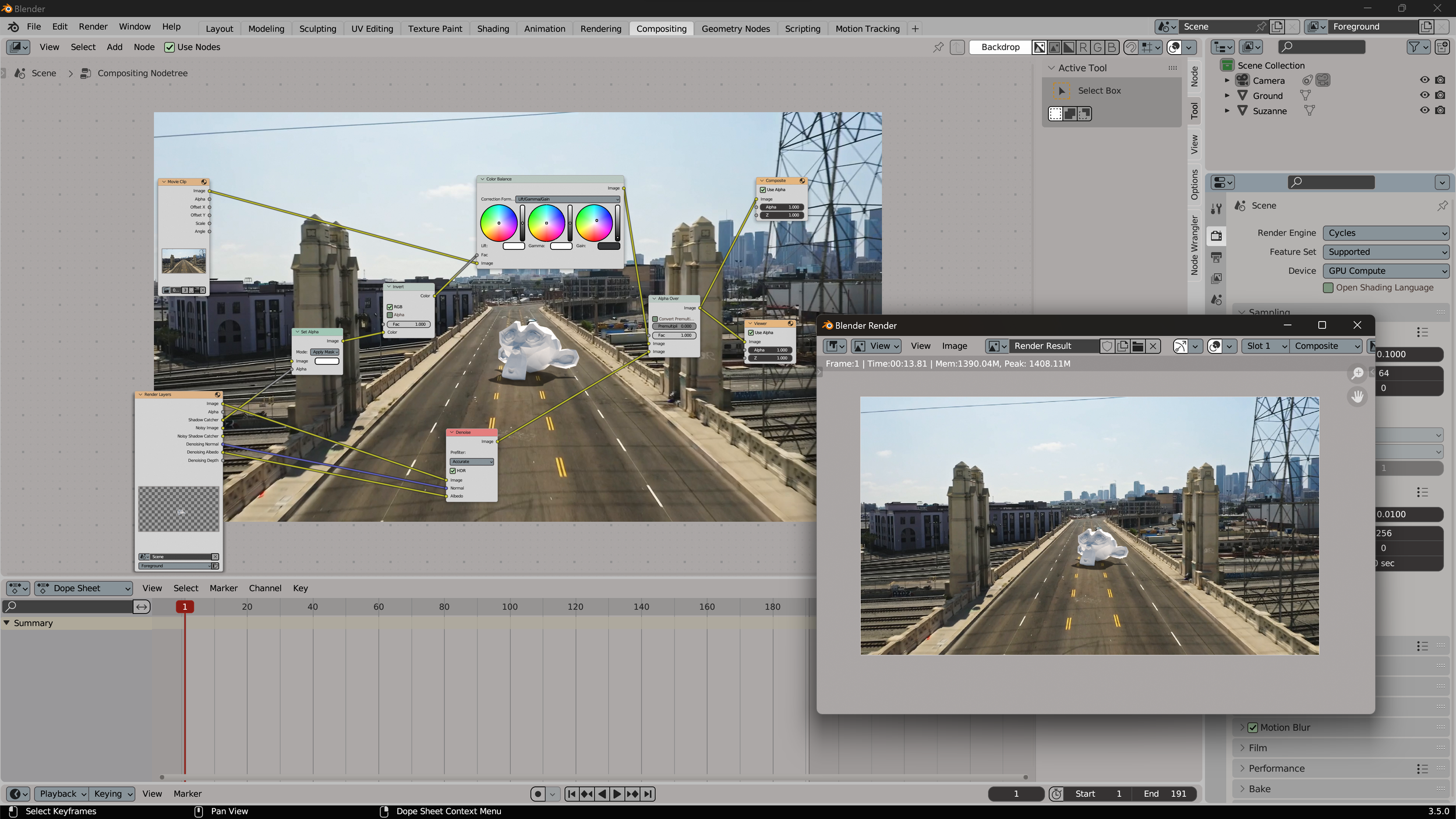Toggle the Use Nodes checkbox
1456x819 pixels.
(169, 47)
